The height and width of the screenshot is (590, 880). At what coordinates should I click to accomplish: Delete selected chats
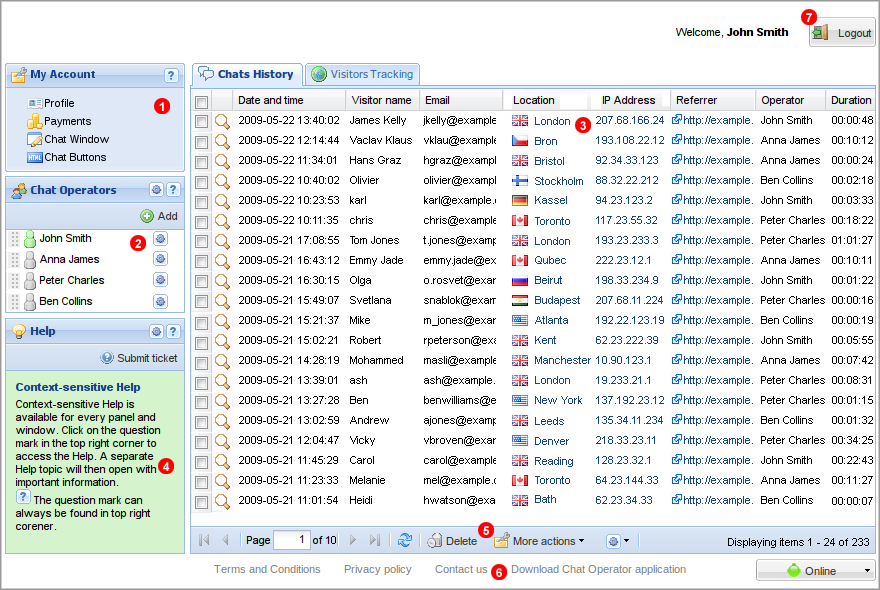[x=452, y=541]
